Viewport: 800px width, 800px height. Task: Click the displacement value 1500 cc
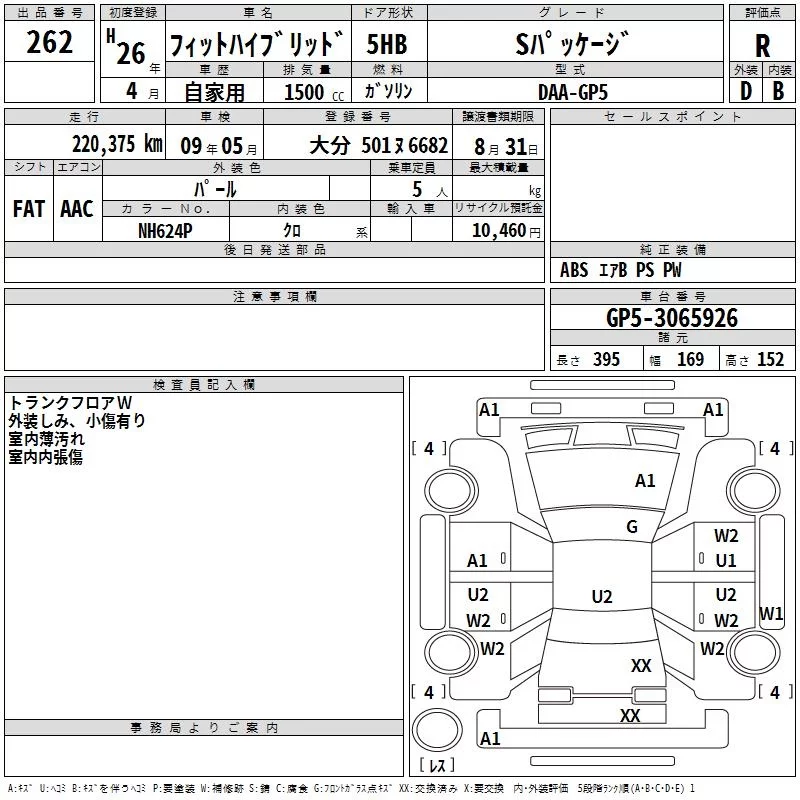pyautogui.click(x=314, y=92)
